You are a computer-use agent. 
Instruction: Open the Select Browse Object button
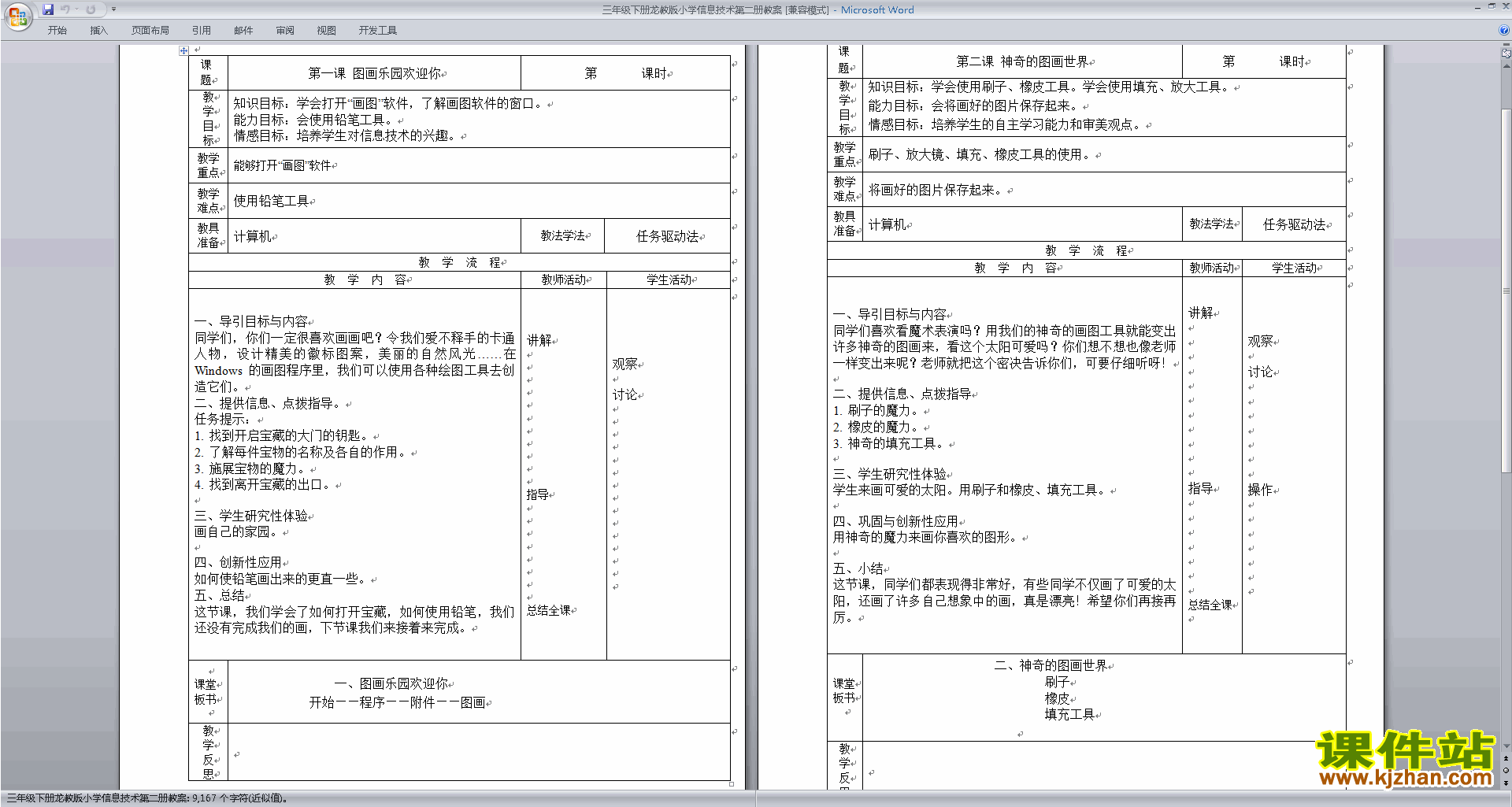[x=1506, y=771]
